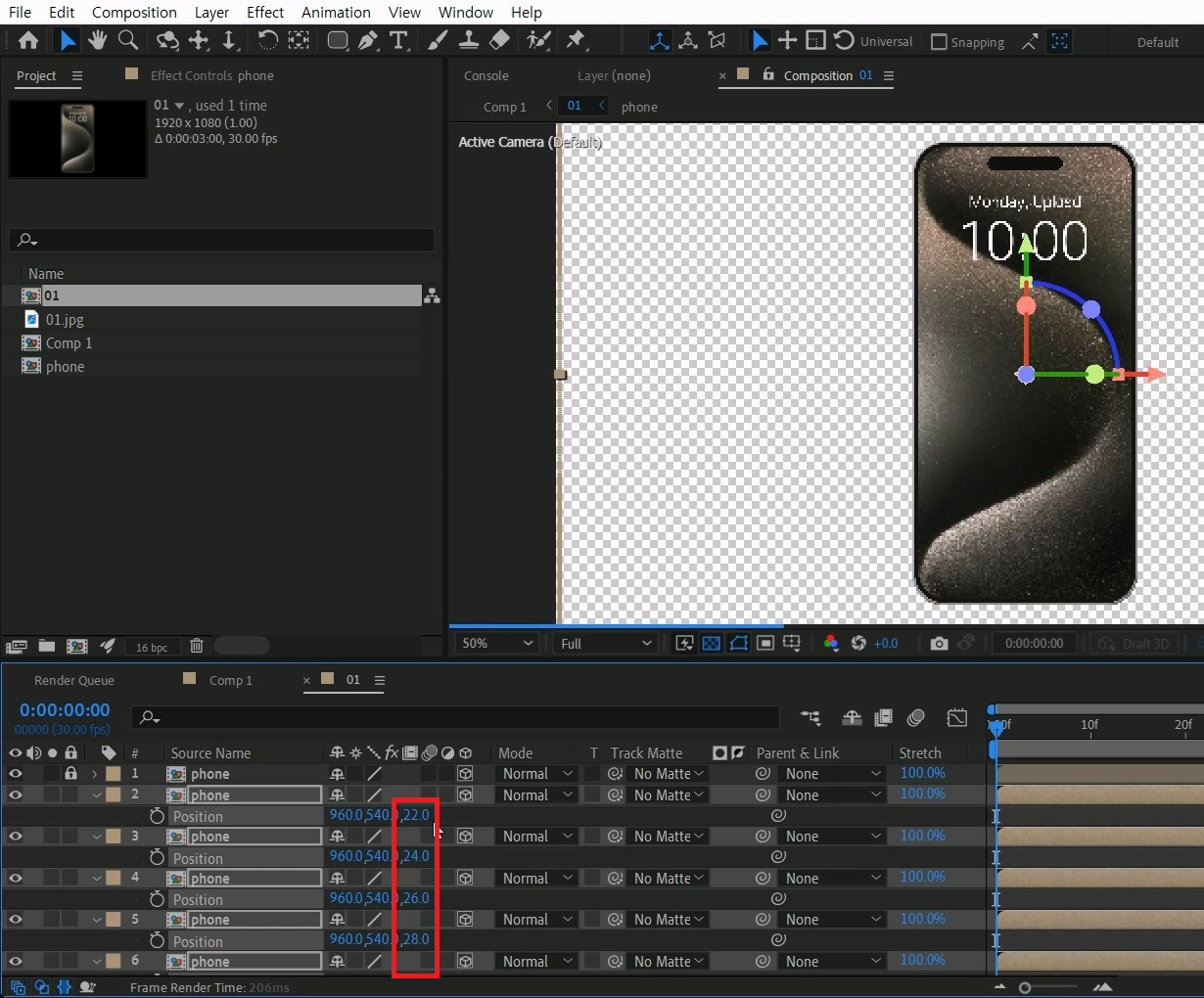Select the Roto Brush tool
Screen dimensions: 1204x998
tap(537, 41)
